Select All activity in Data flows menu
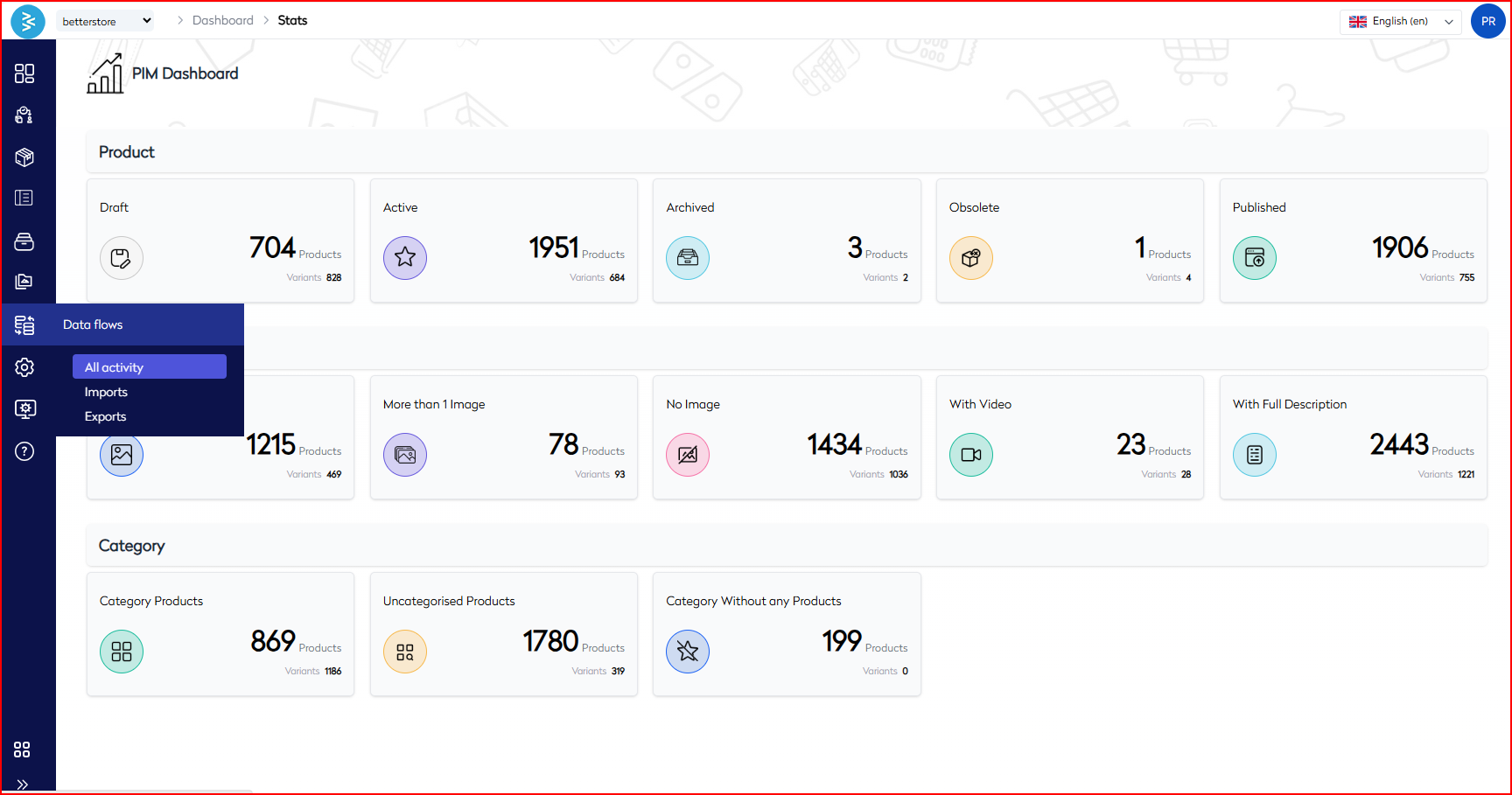This screenshot has height=795, width=1512. click(x=150, y=367)
